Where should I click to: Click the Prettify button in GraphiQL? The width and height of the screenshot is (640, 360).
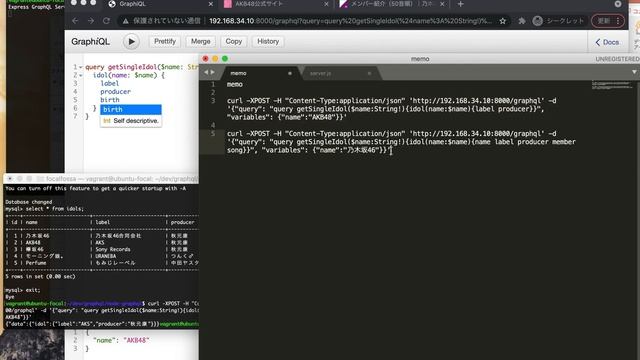[x=165, y=42]
